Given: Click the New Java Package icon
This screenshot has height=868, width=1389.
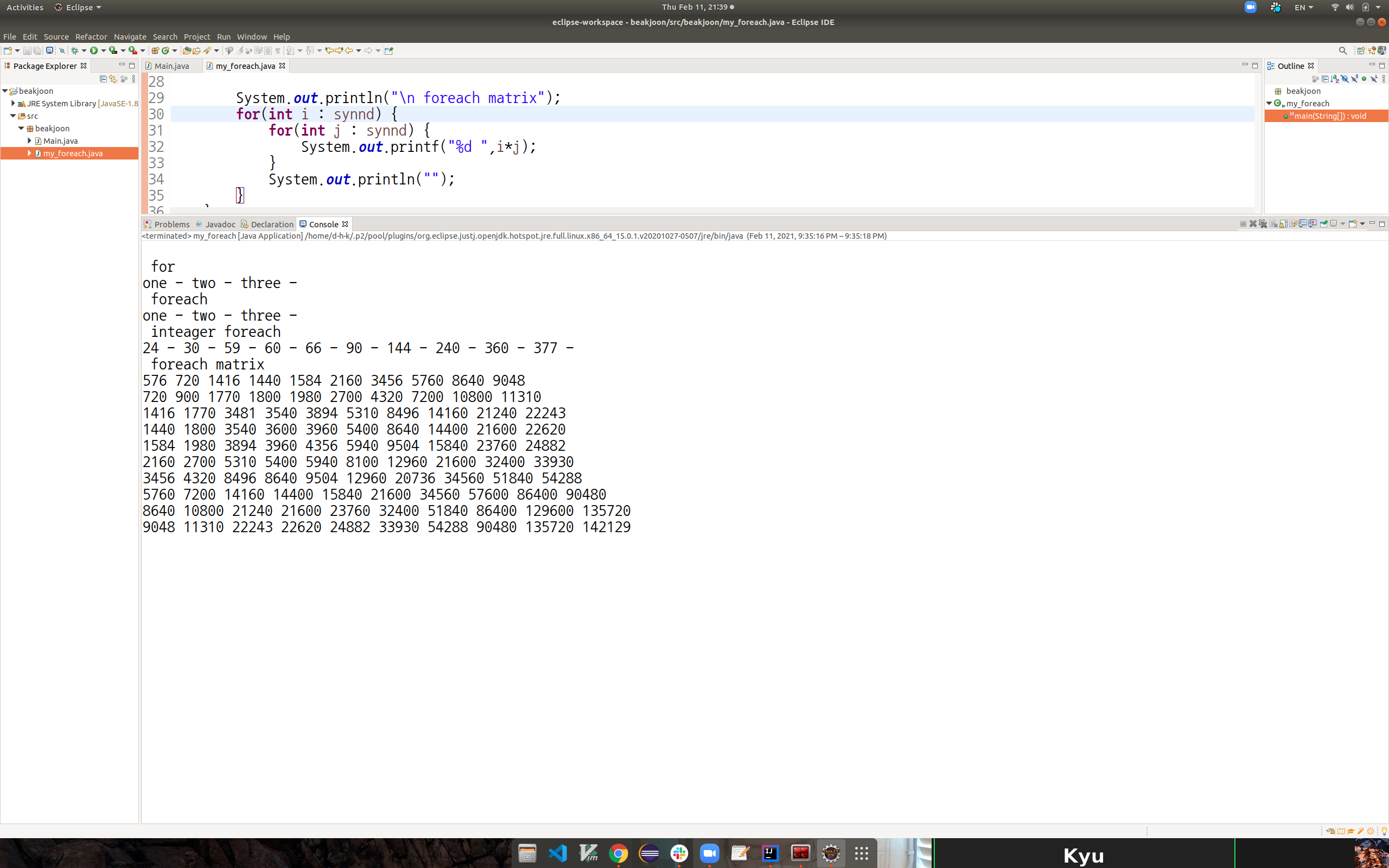Looking at the screenshot, I should [x=155, y=50].
